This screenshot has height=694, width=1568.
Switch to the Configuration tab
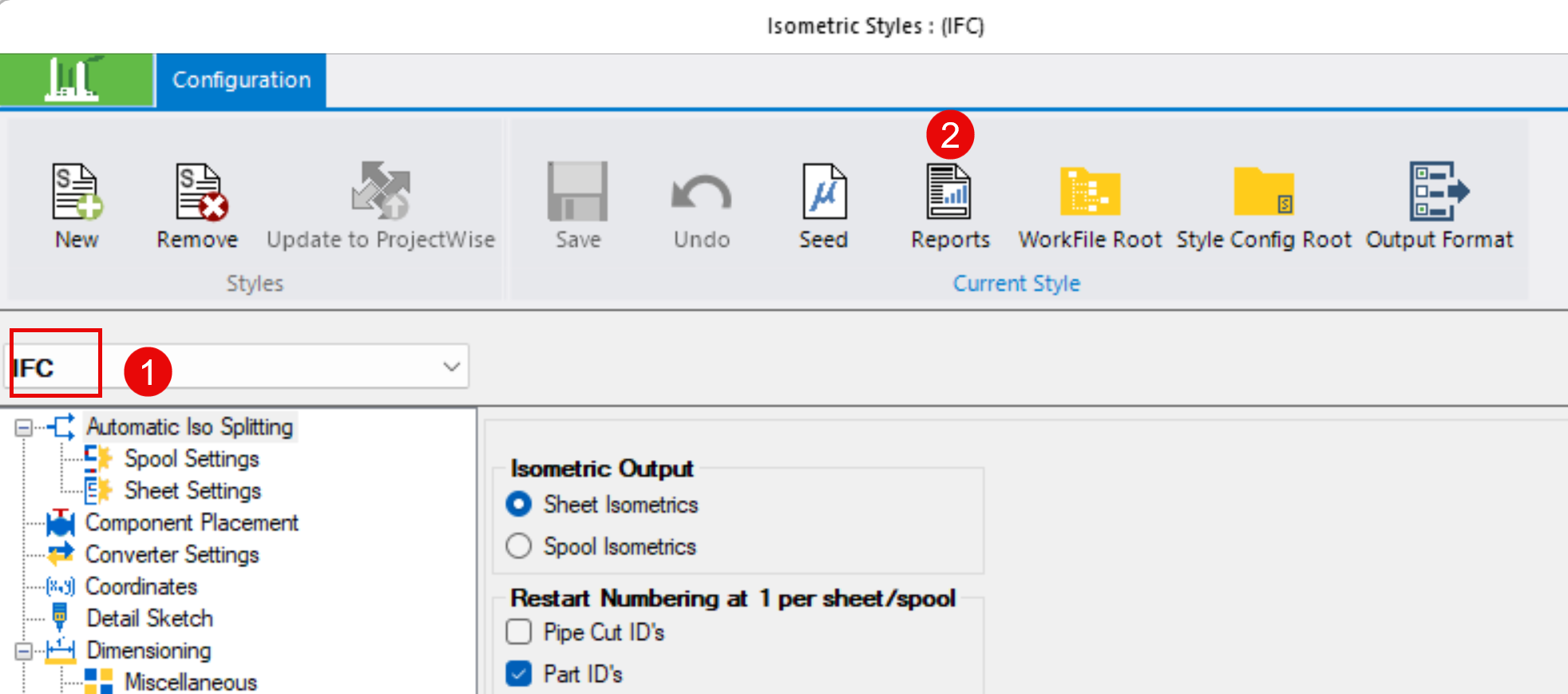pyautogui.click(x=241, y=80)
